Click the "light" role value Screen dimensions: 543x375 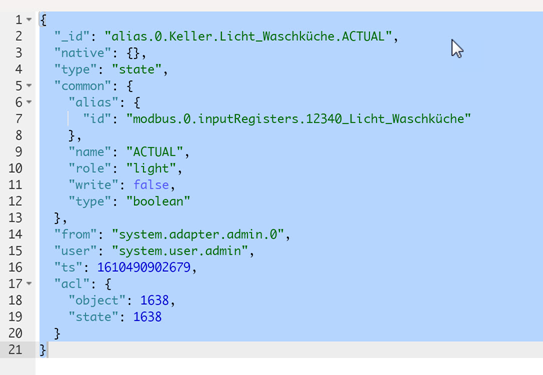click(x=151, y=169)
